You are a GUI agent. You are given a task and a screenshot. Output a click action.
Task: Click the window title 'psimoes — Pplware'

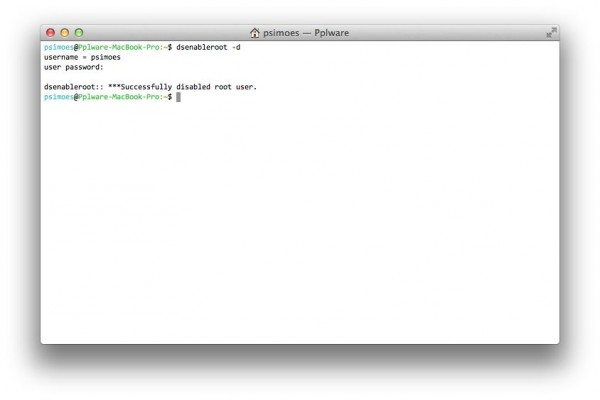point(306,33)
